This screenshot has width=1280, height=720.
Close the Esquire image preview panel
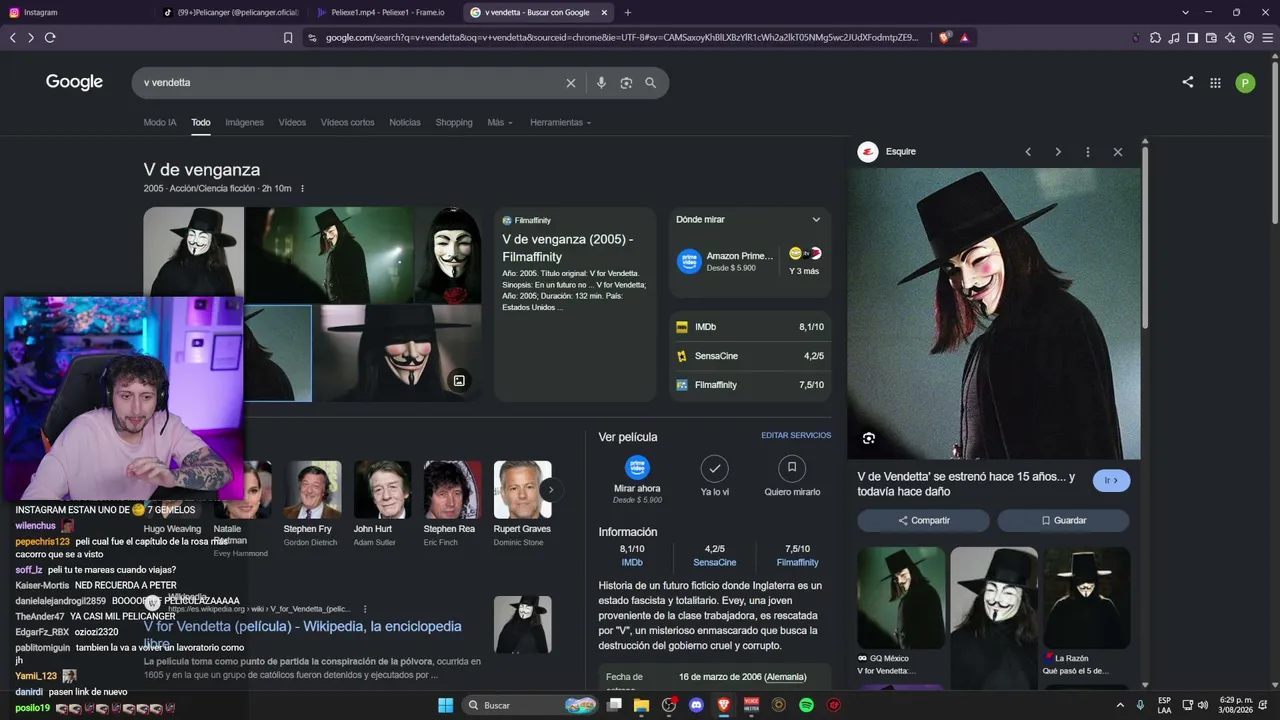click(1118, 152)
